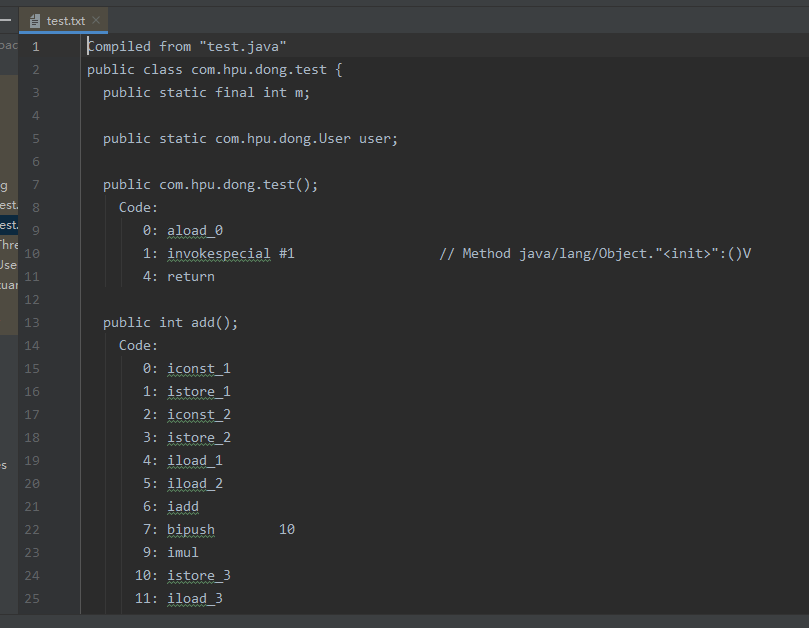Click the 'aload_0' instruction

click(195, 231)
